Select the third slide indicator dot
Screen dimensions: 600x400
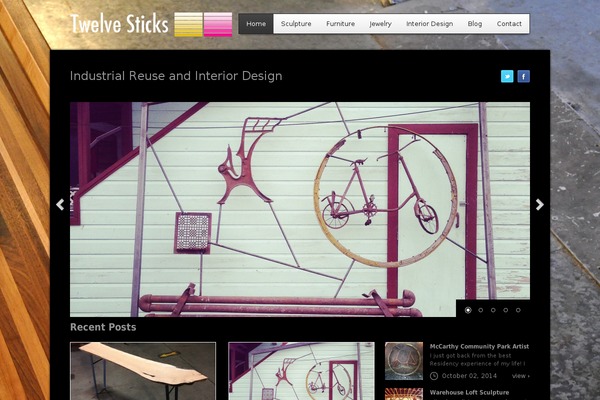pos(493,310)
